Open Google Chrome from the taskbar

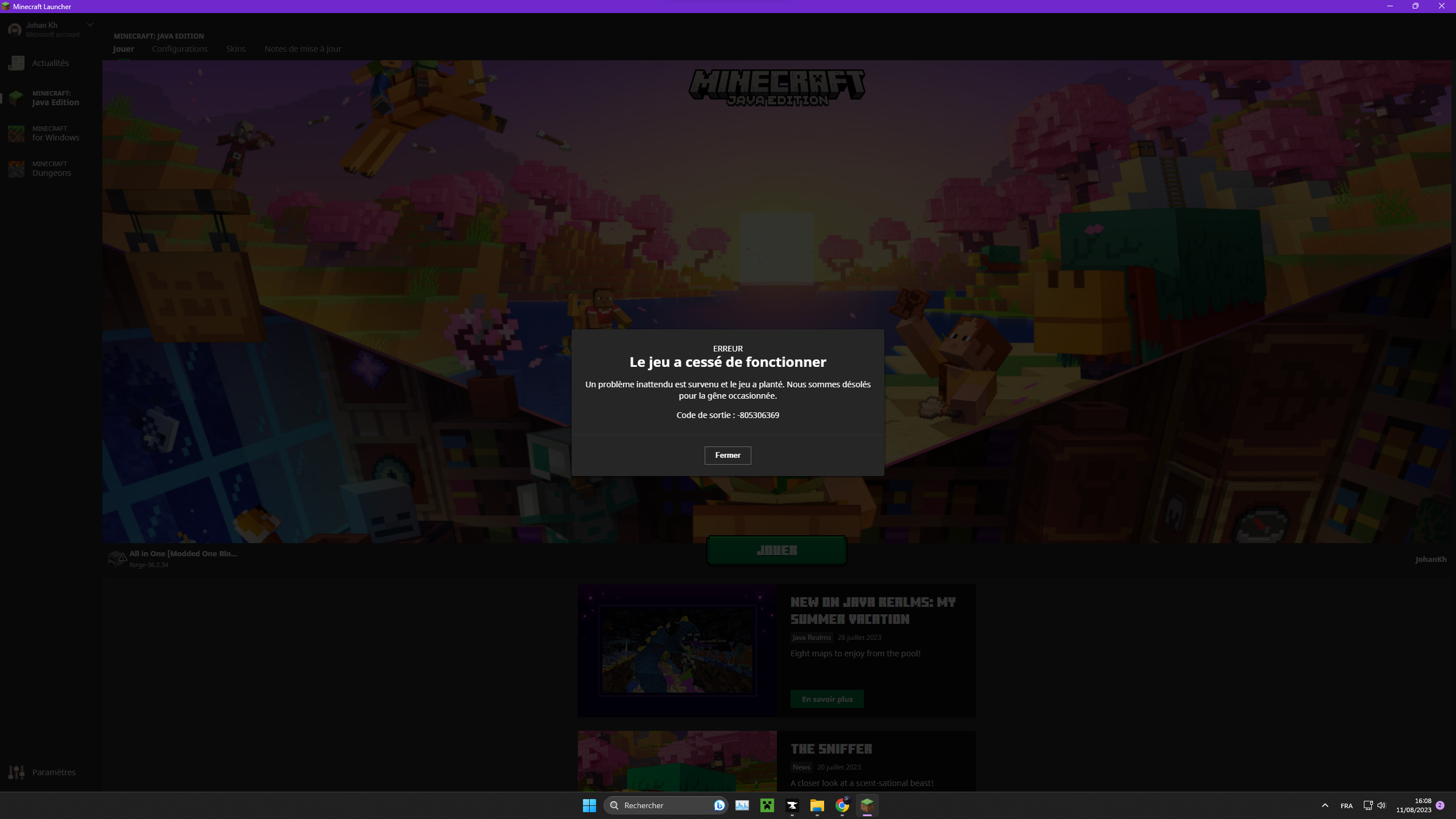tap(842, 805)
